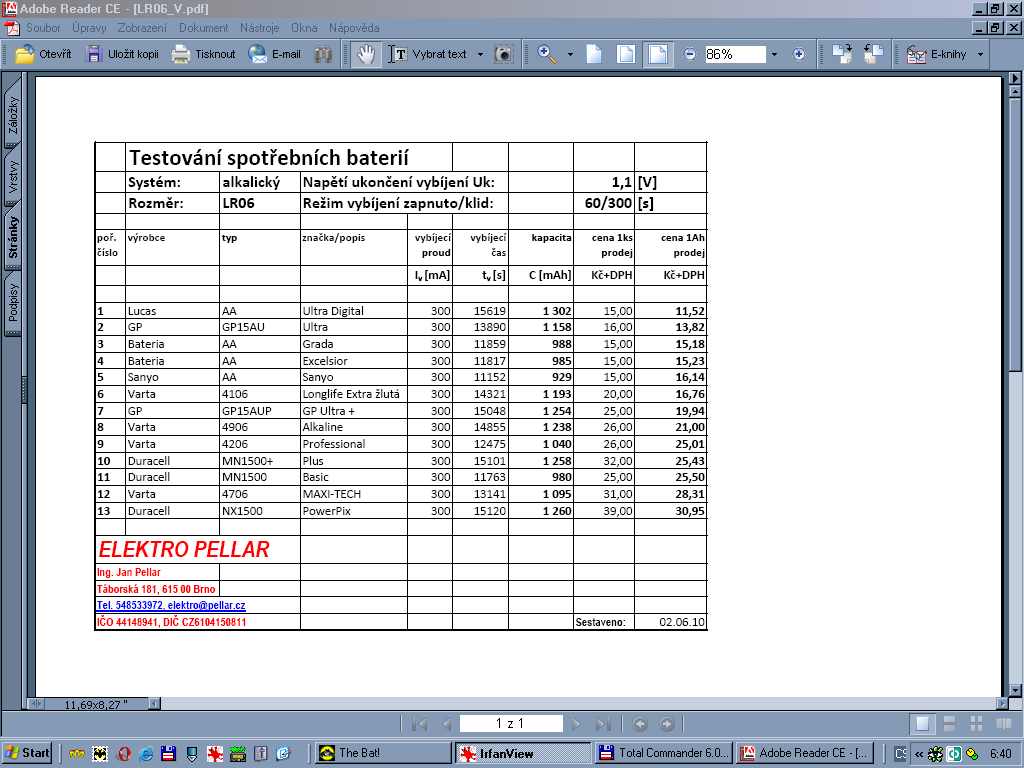1024x768 pixels.
Task: Open the Úpravy menu
Action: pyautogui.click(x=89, y=28)
